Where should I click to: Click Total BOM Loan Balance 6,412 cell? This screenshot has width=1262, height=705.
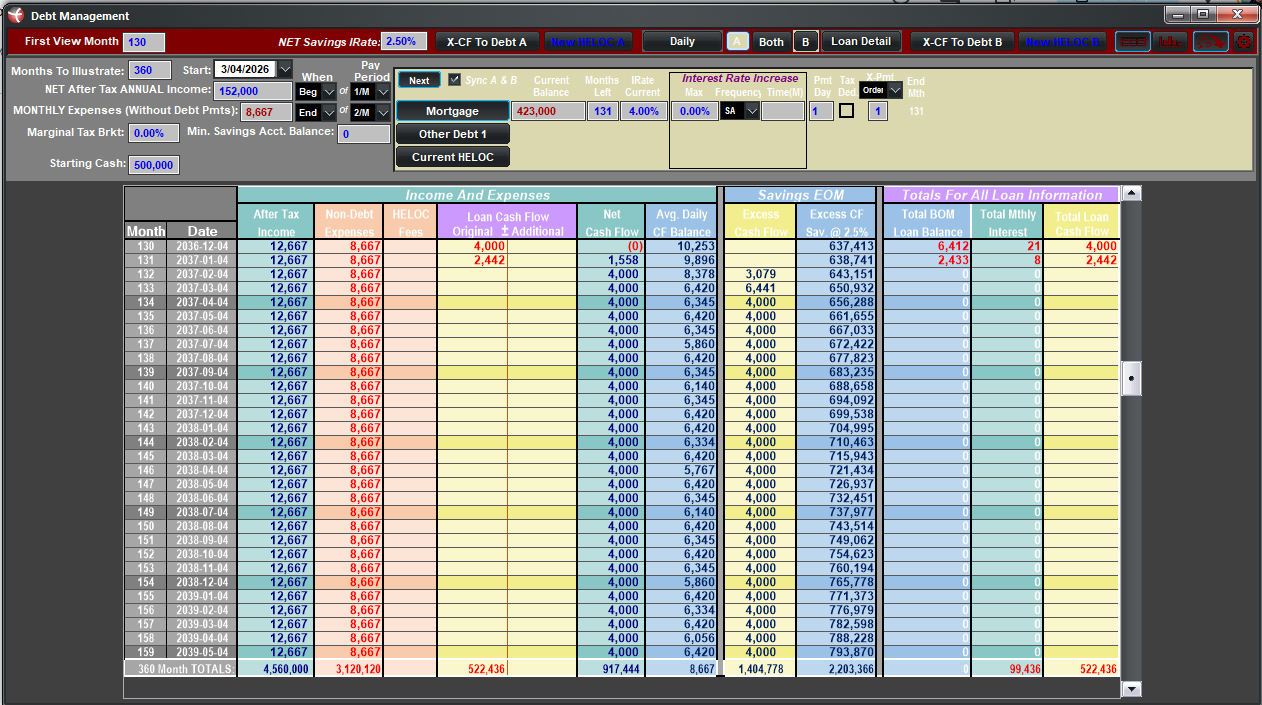pyautogui.click(x=927, y=246)
